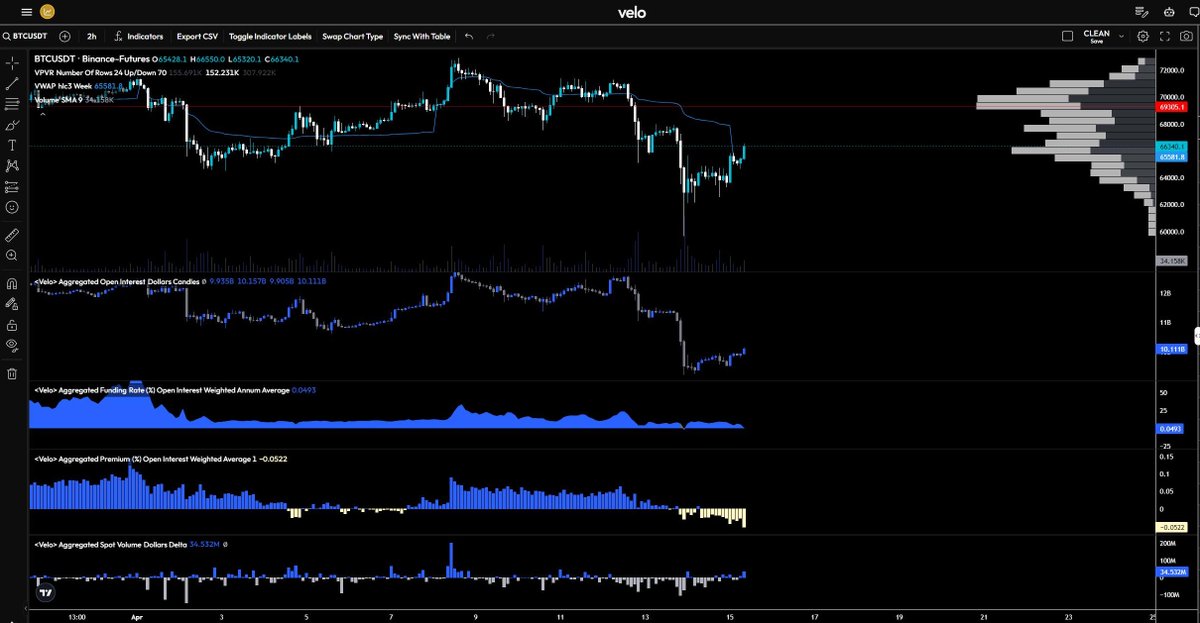Expand the layout dropdown arrow next to CLEAN
The image size is (1200, 623).
click(1121, 36)
